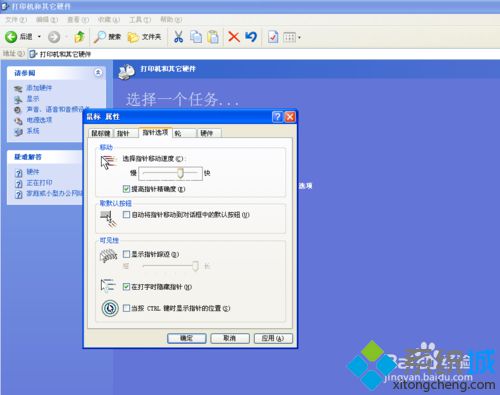Click the grey Forward arrow button
Image resolution: width=500 pixels, height=395 pixels.
coord(54,37)
